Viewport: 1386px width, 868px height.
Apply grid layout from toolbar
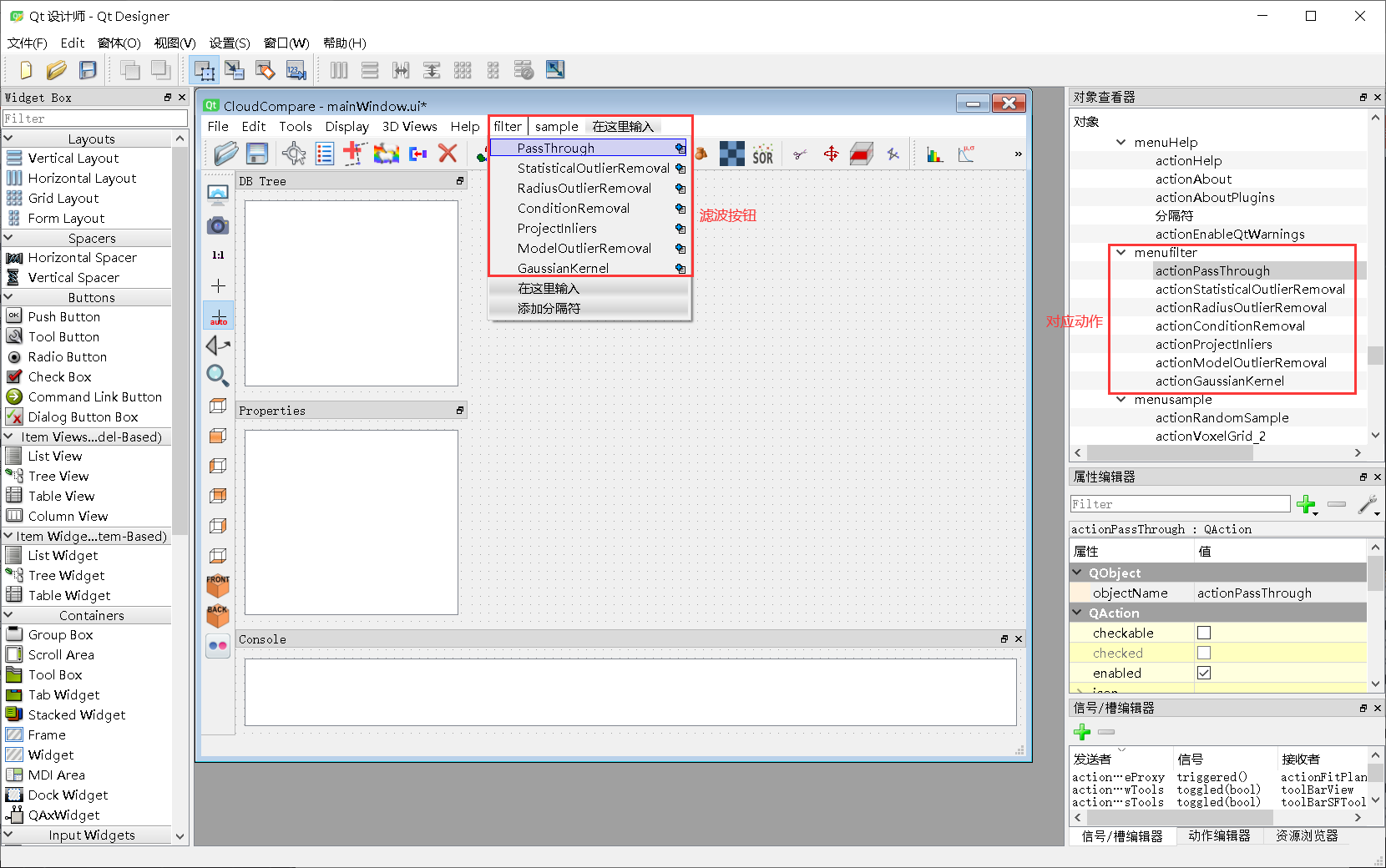[x=463, y=70]
